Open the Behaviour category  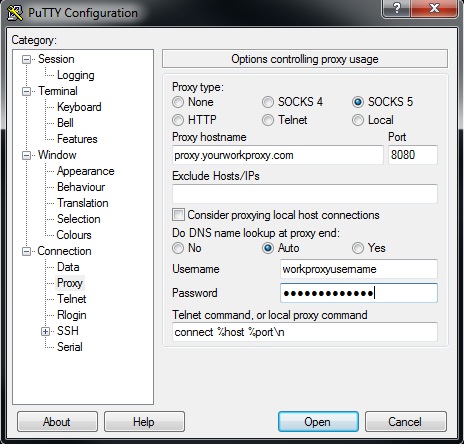pyautogui.click(x=81, y=187)
